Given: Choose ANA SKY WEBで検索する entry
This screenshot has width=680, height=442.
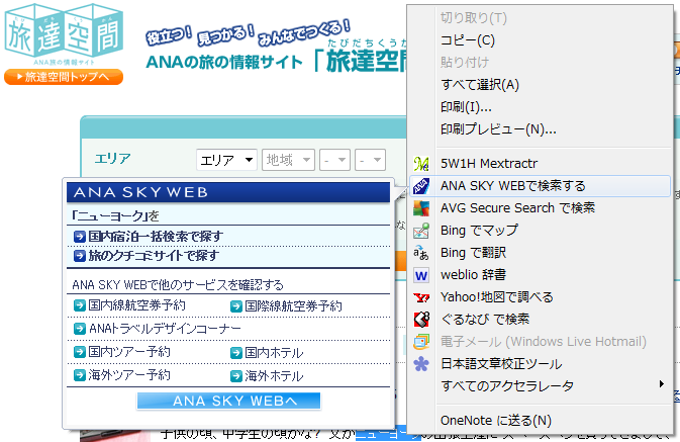Looking at the screenshot, I should tap(540, 186).
